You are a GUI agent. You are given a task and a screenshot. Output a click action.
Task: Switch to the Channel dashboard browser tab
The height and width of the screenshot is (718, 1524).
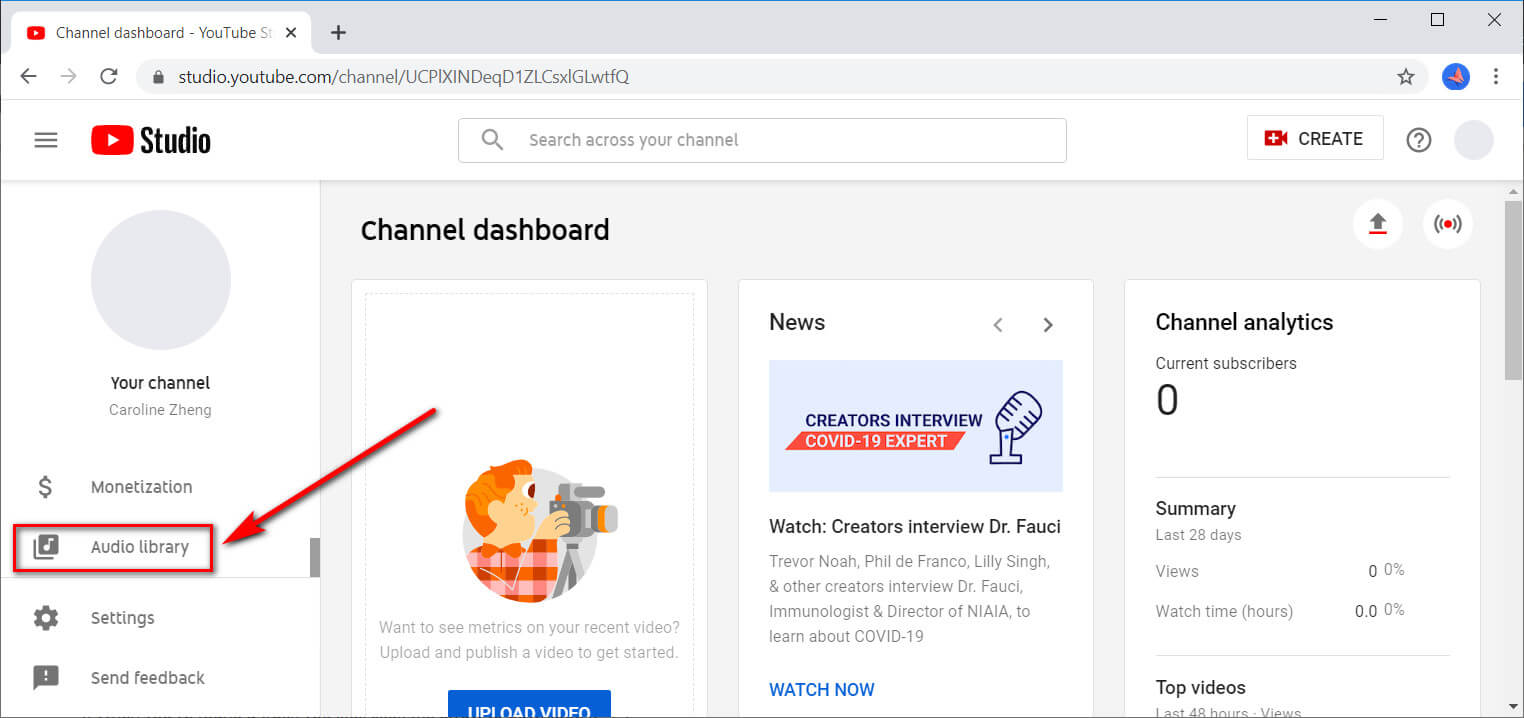pos(150,32)
